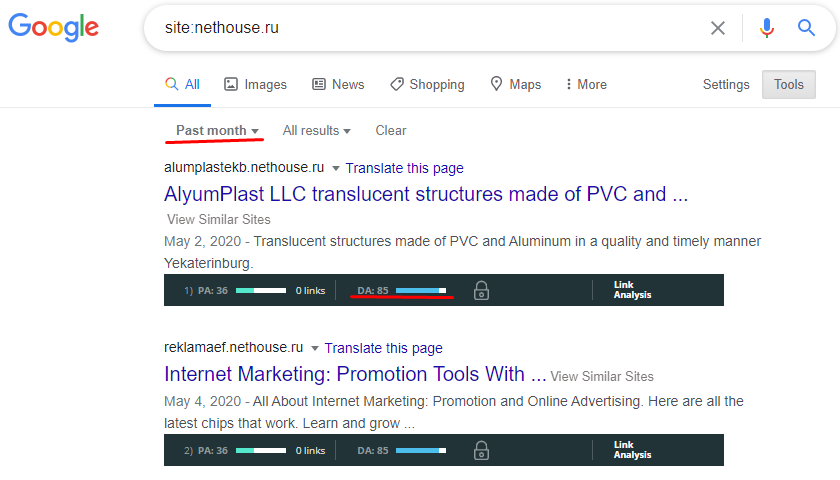Expand arrow next to reklamaef.nethouse.ru
The height and width of the screenshot is (480, 840).
coord(315,348)
